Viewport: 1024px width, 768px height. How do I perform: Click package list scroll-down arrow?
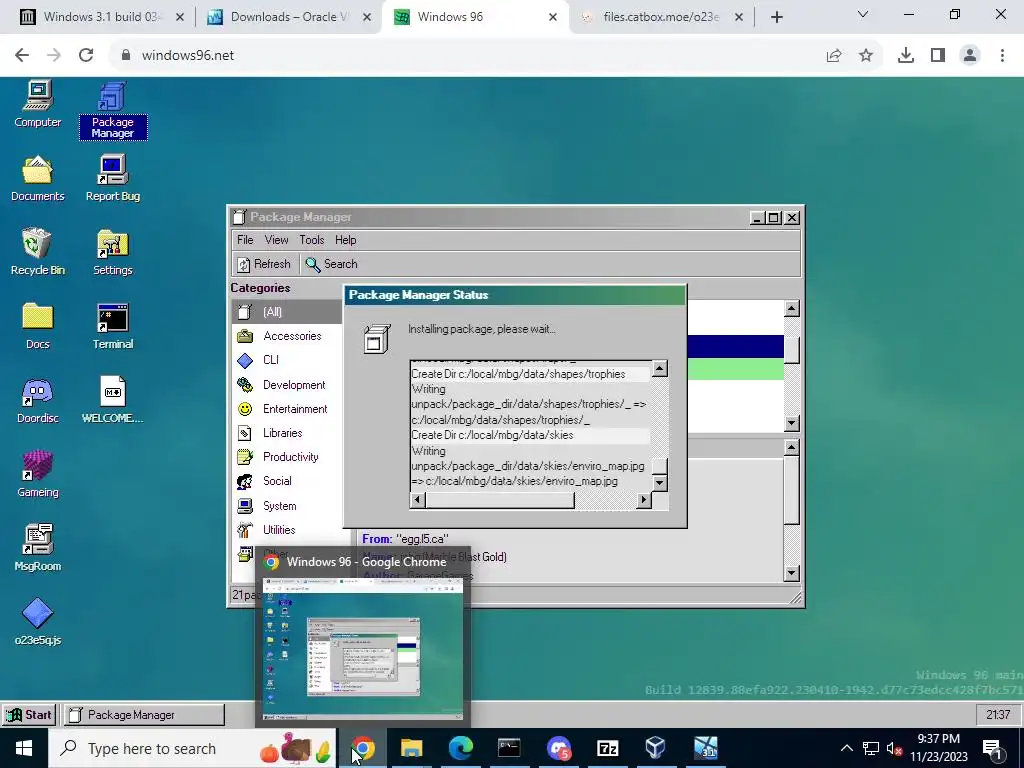tap(792, 423)
